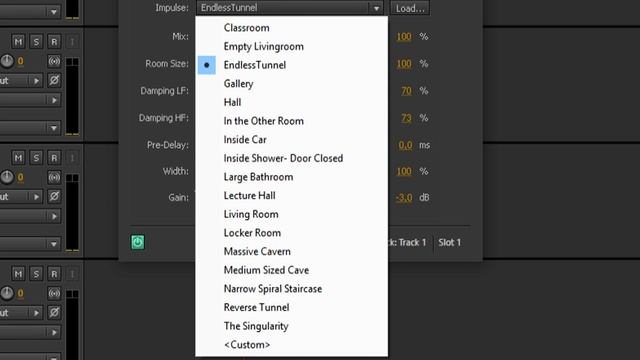Select the Gallery impulse preset

238,84
